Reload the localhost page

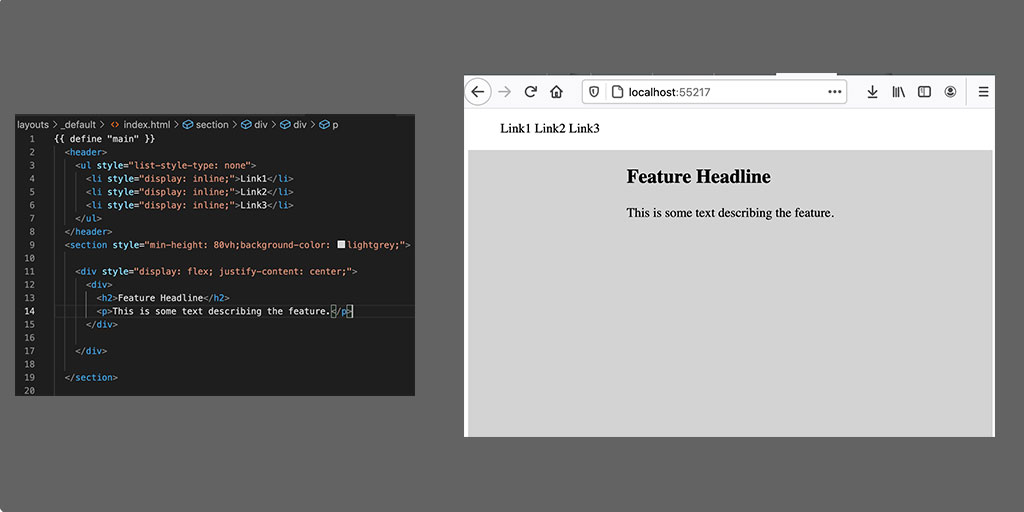pyautogui.click(x=531, y=92)
